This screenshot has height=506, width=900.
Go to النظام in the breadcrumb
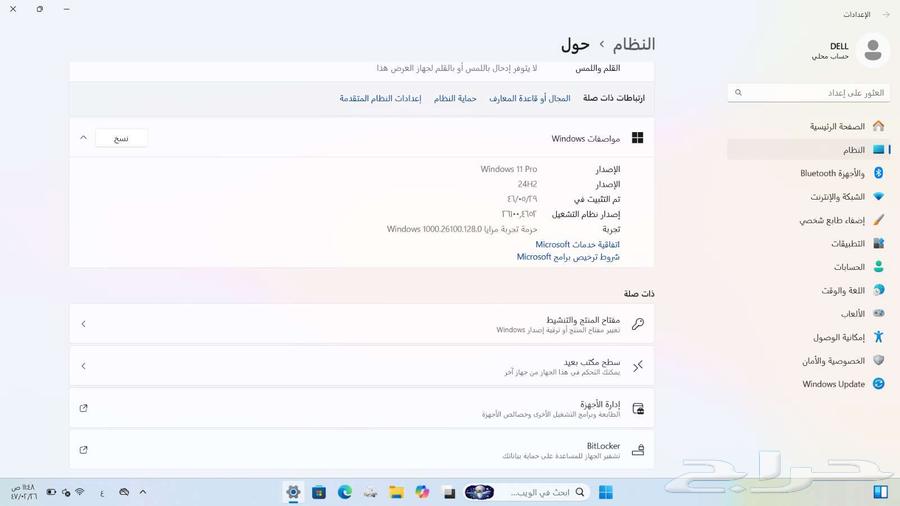633,44
